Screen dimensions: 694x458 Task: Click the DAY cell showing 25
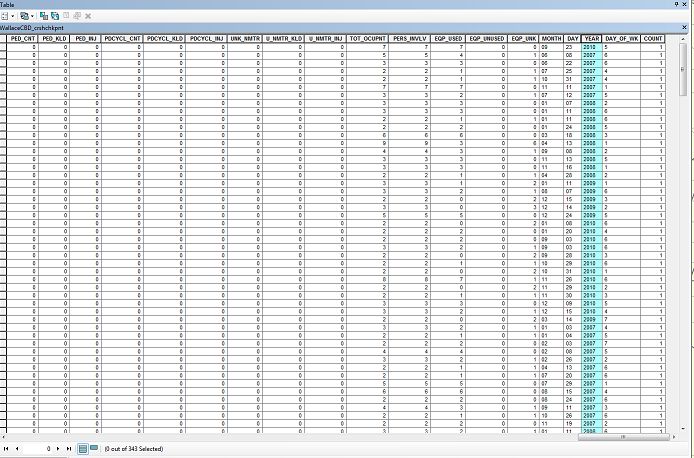pyautogui.click(x=572, y=71)
